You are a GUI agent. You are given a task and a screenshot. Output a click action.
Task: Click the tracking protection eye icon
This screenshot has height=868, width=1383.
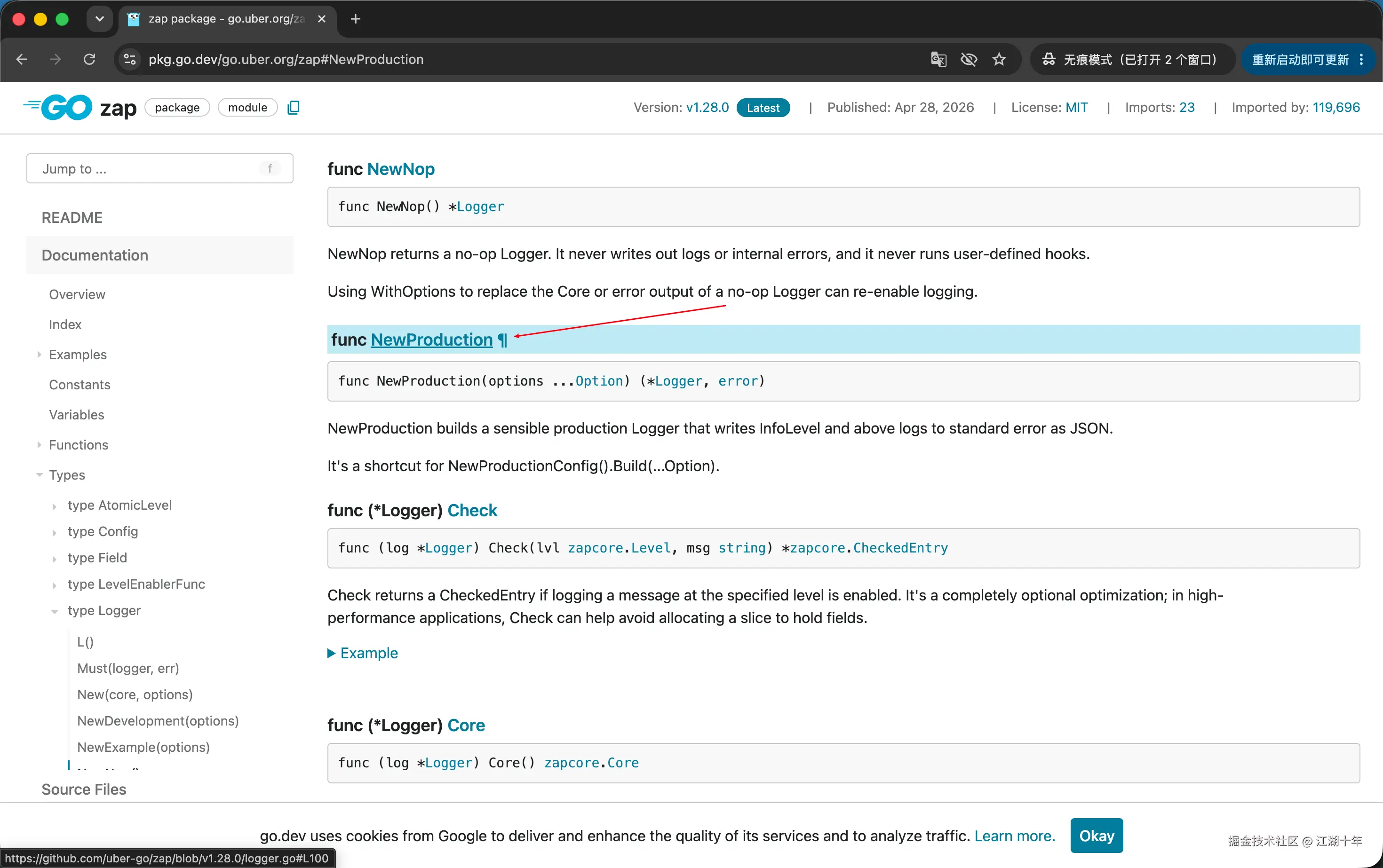[968, 59]
